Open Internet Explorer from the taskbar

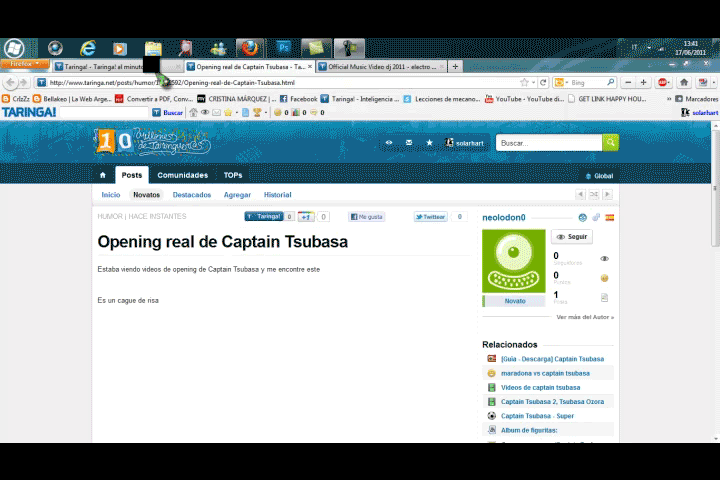click(88, 48)
